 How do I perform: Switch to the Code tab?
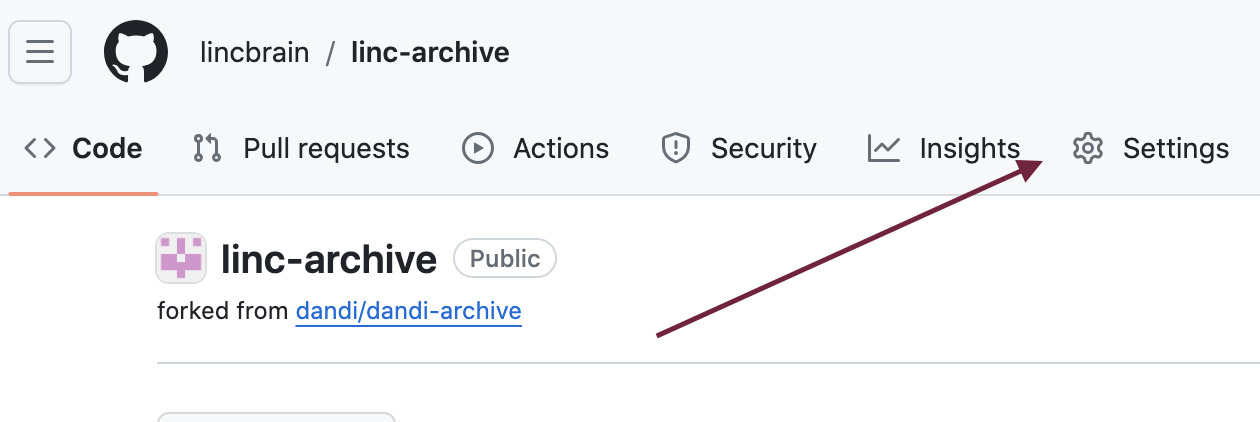(x=107, y=149)
